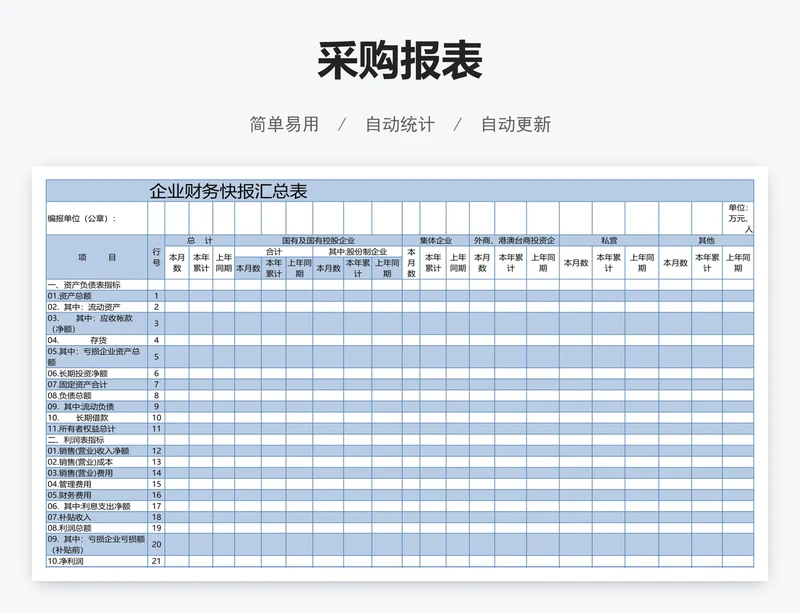800x613 pixels.
Task: Click 本年累计 header under 总计
Action: tap(201, 263)
